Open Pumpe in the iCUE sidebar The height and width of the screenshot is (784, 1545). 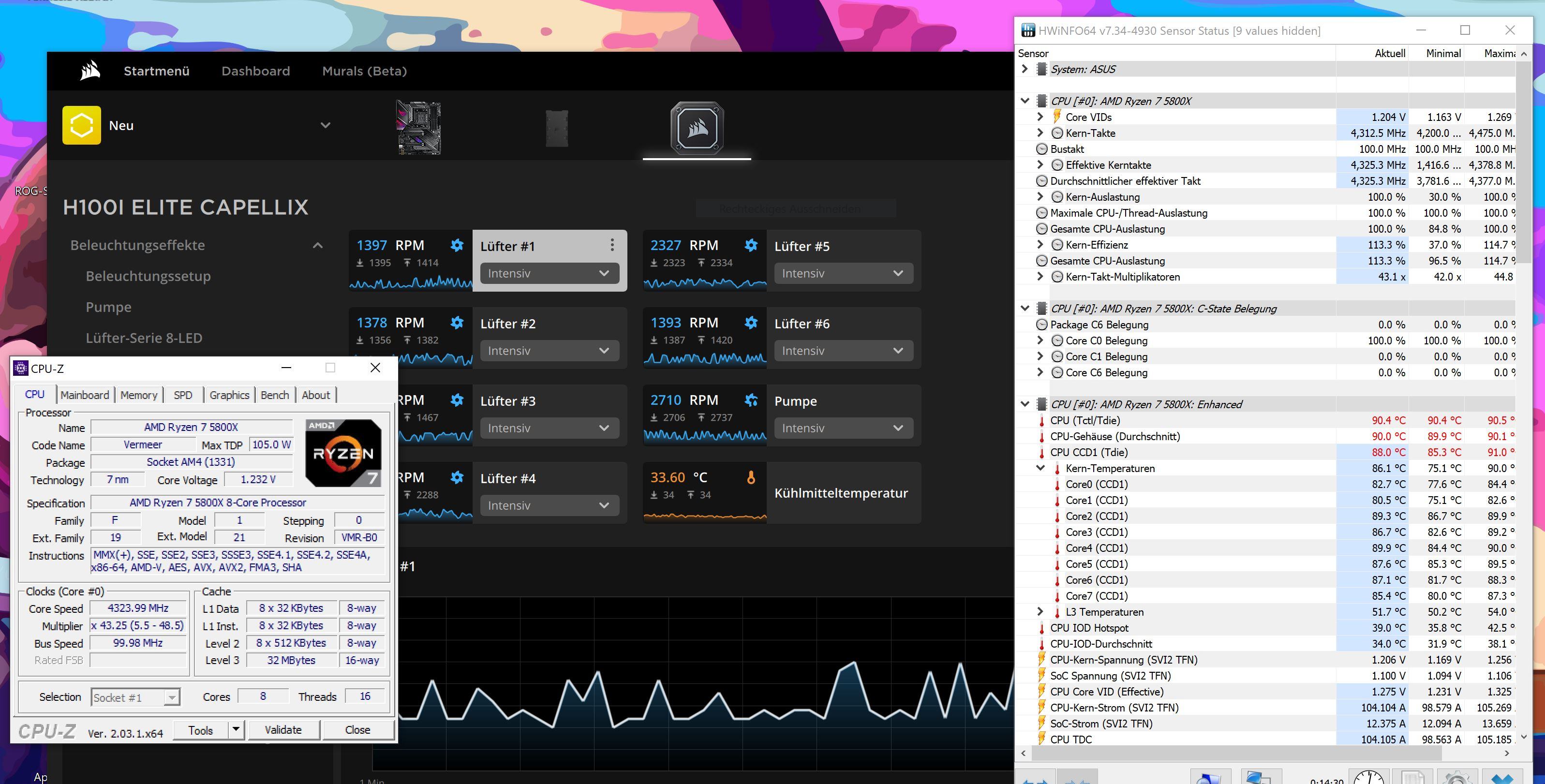click(x=108, y=307)
